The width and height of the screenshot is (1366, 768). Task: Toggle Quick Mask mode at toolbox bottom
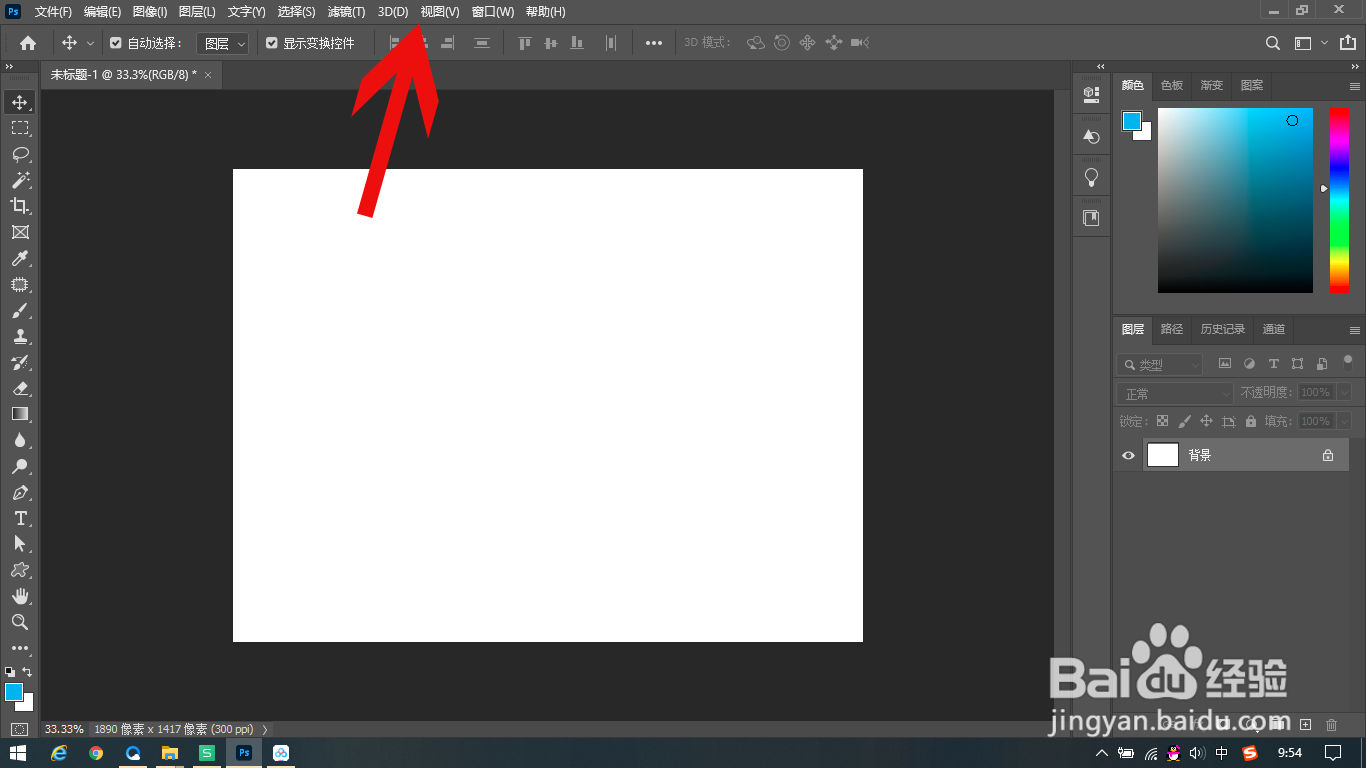click(x=20, y=729)
